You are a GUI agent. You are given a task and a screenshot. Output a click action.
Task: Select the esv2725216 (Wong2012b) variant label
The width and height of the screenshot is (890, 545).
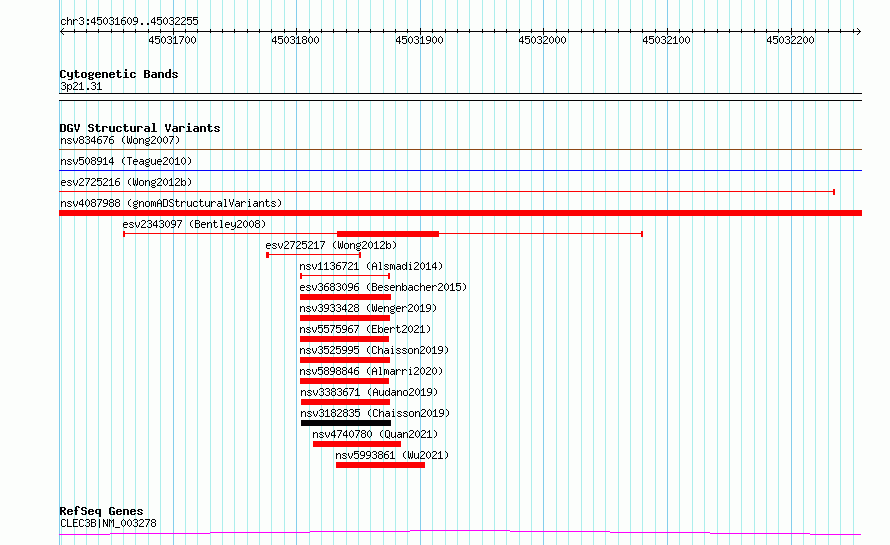point(125,182)
